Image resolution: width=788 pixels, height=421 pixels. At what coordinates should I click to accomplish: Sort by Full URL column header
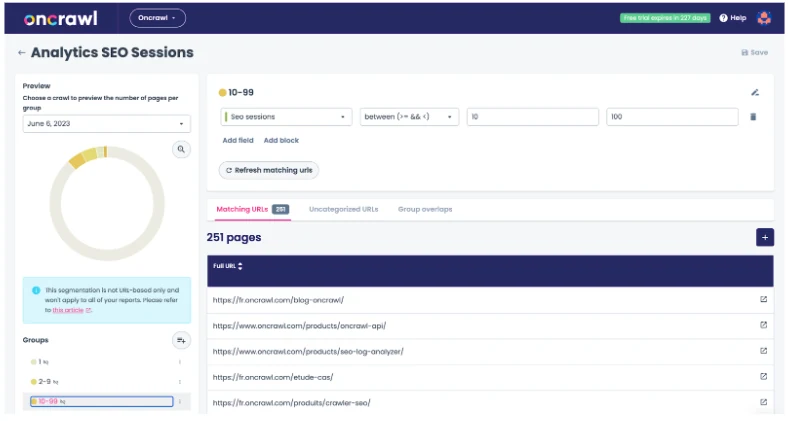click(228, 266)
